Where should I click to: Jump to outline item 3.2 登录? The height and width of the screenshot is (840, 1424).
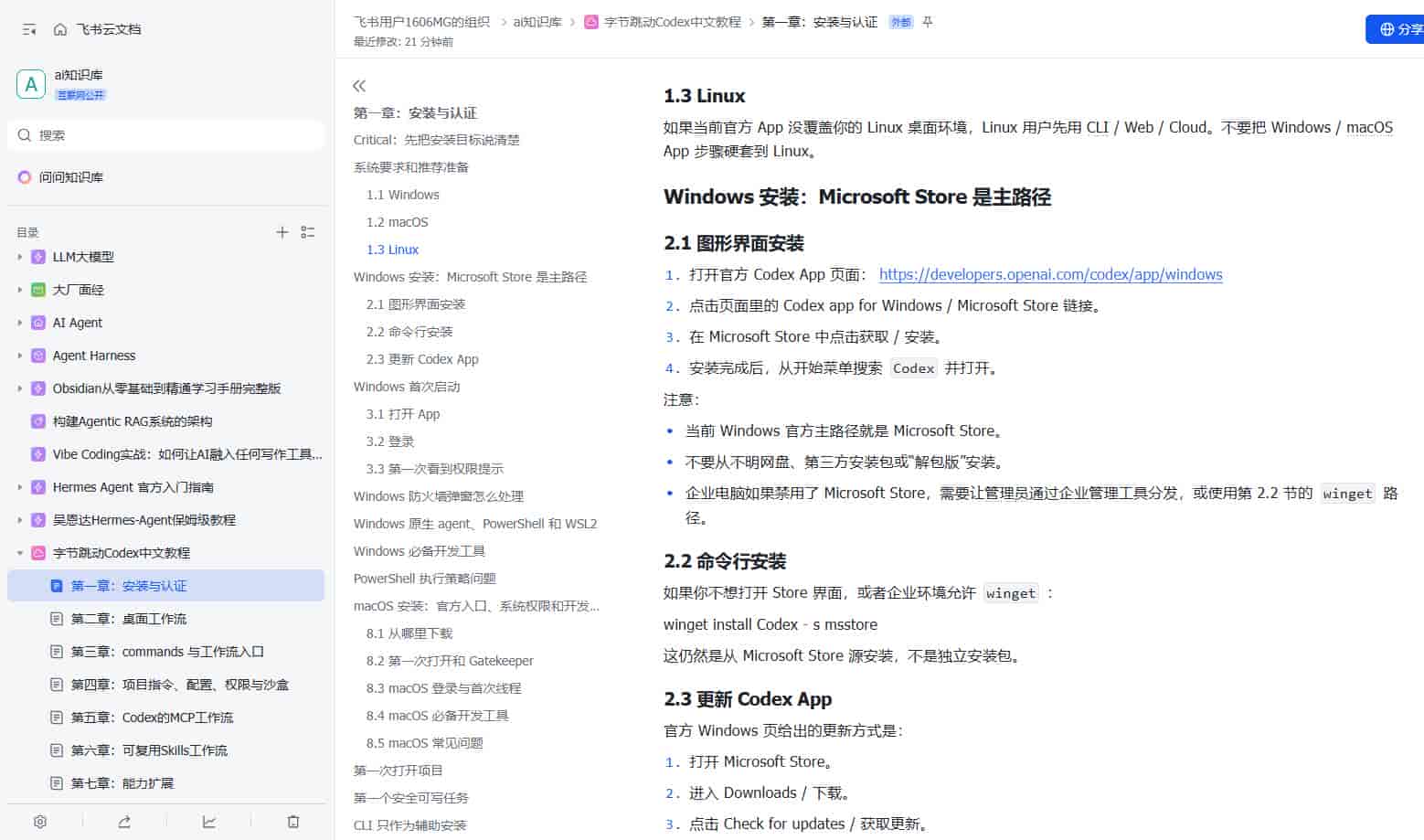[x=390, y=441]
